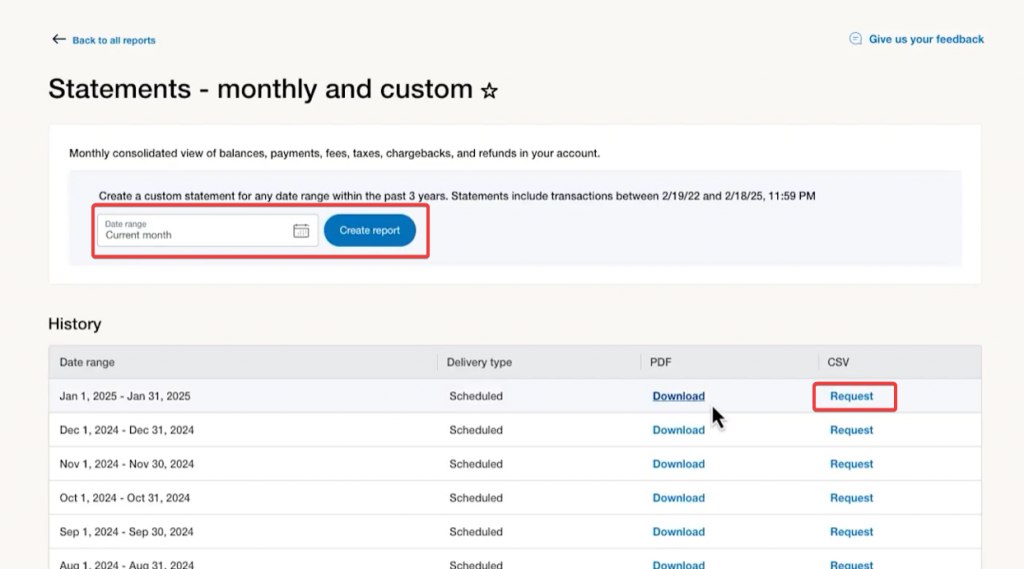
Task: Click the feedback speech bubble icon
Action: [855, 39]
